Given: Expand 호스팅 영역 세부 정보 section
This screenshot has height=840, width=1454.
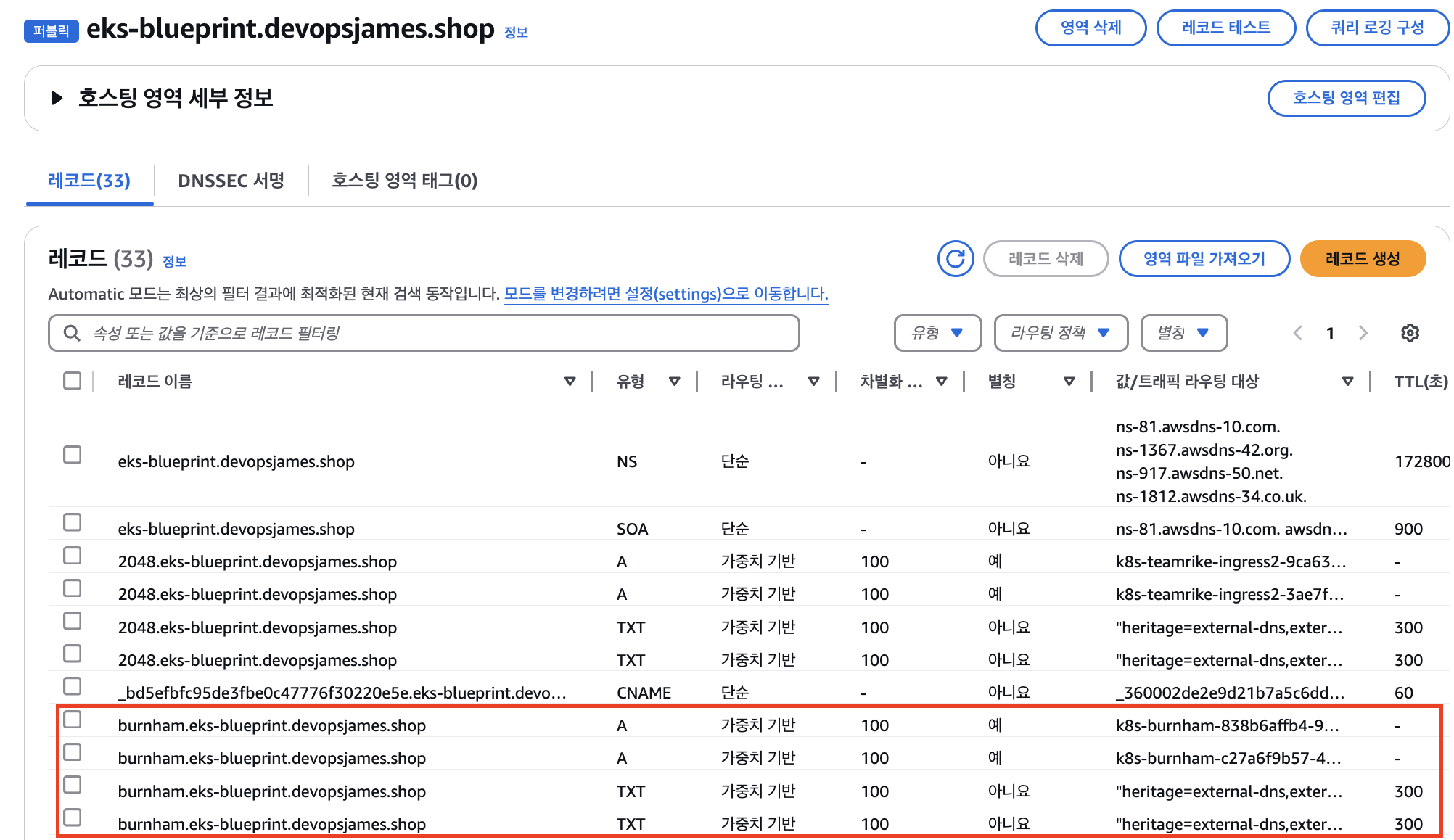Looking at the screenshot, I should pyautogui.click(x=57, y=98).
